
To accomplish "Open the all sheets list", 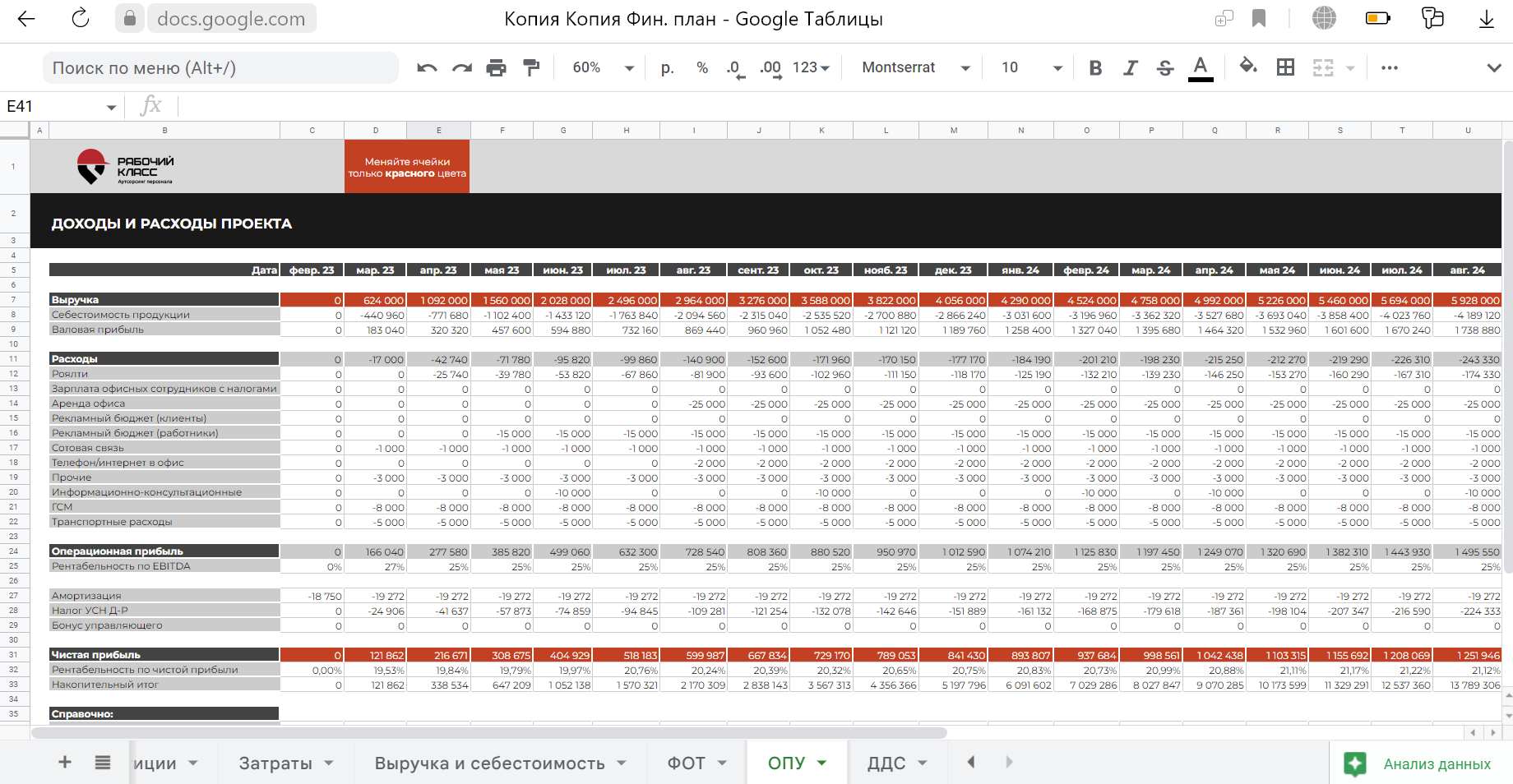I will tap(103, 763).
